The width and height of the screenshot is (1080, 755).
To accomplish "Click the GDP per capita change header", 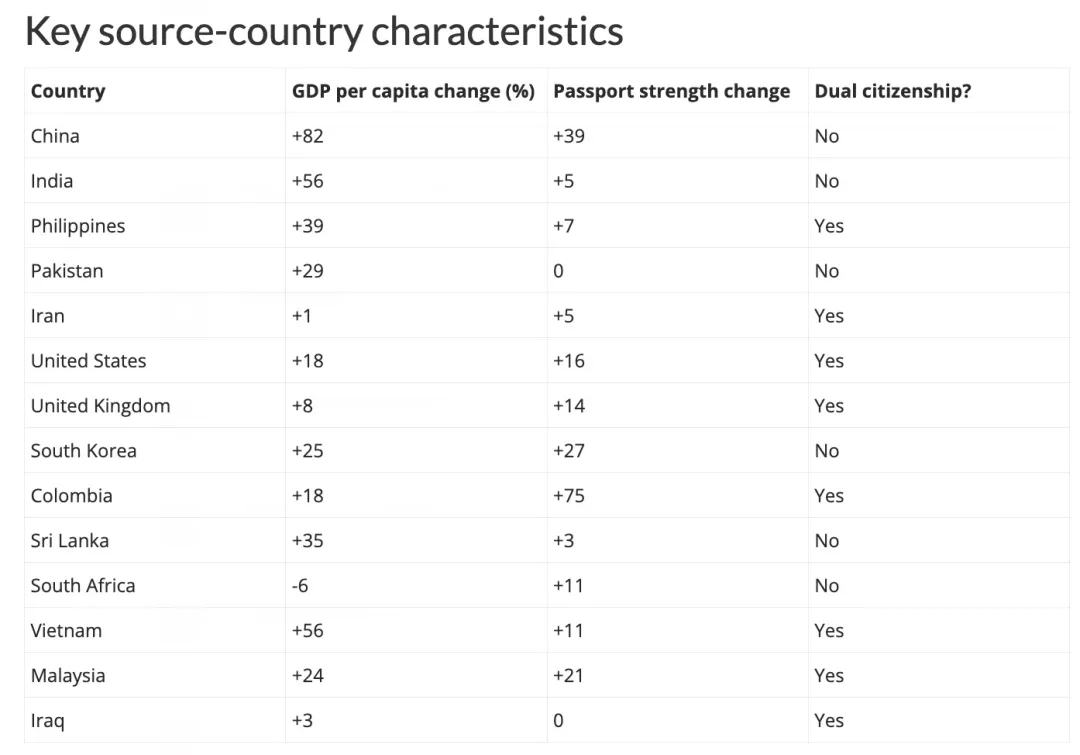I will tap(413, 91).
